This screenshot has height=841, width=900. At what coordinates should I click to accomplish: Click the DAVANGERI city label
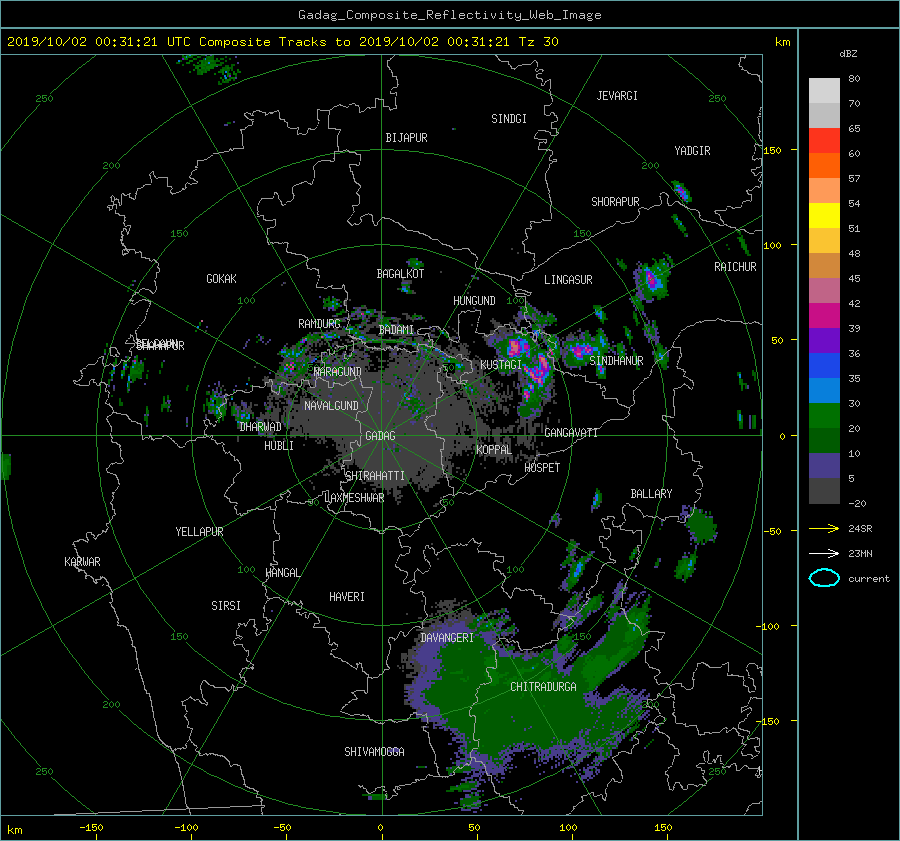[x=447, y=638]
